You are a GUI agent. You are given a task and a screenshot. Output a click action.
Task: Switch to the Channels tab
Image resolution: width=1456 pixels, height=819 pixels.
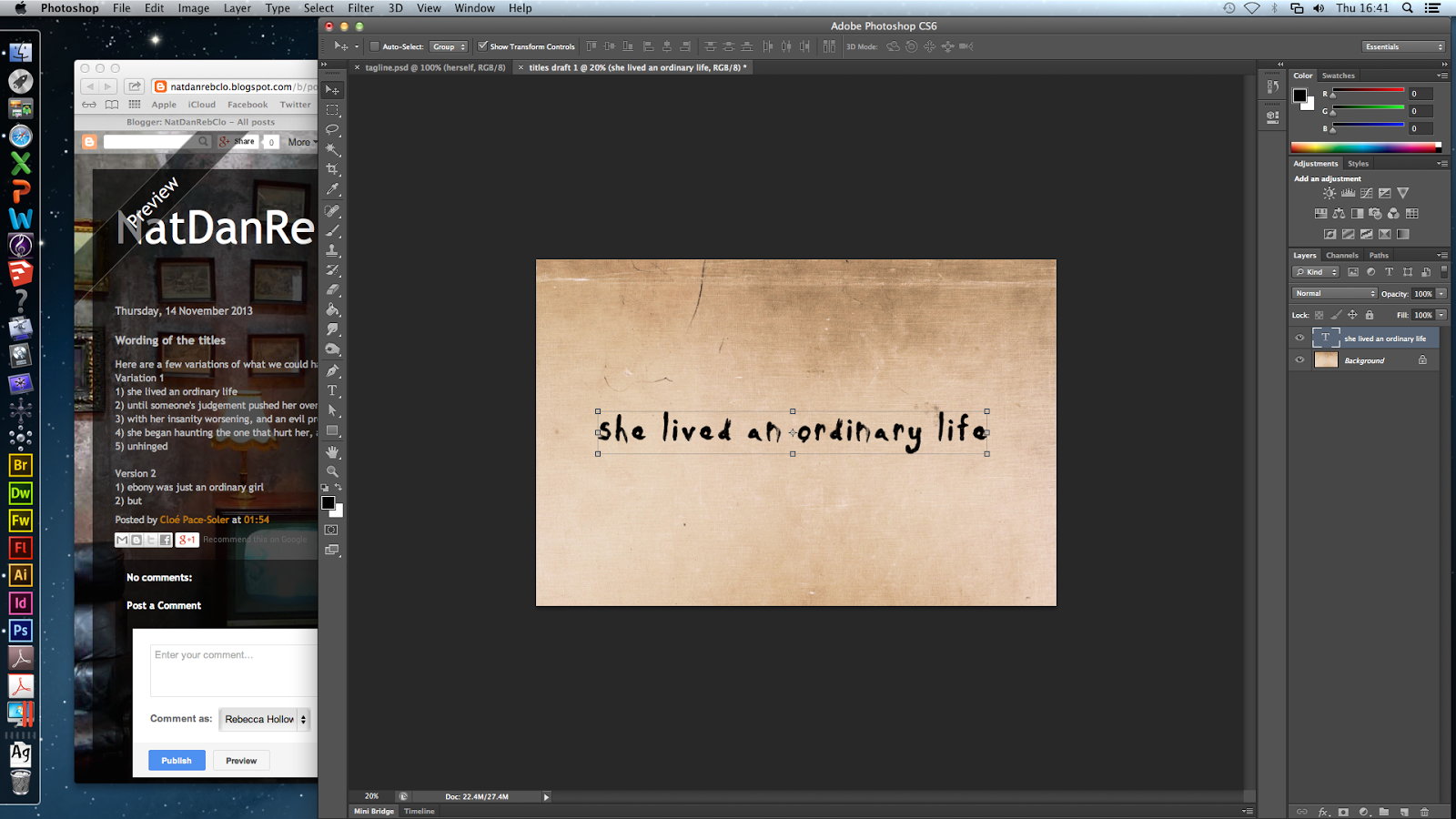coord(1342,256)
